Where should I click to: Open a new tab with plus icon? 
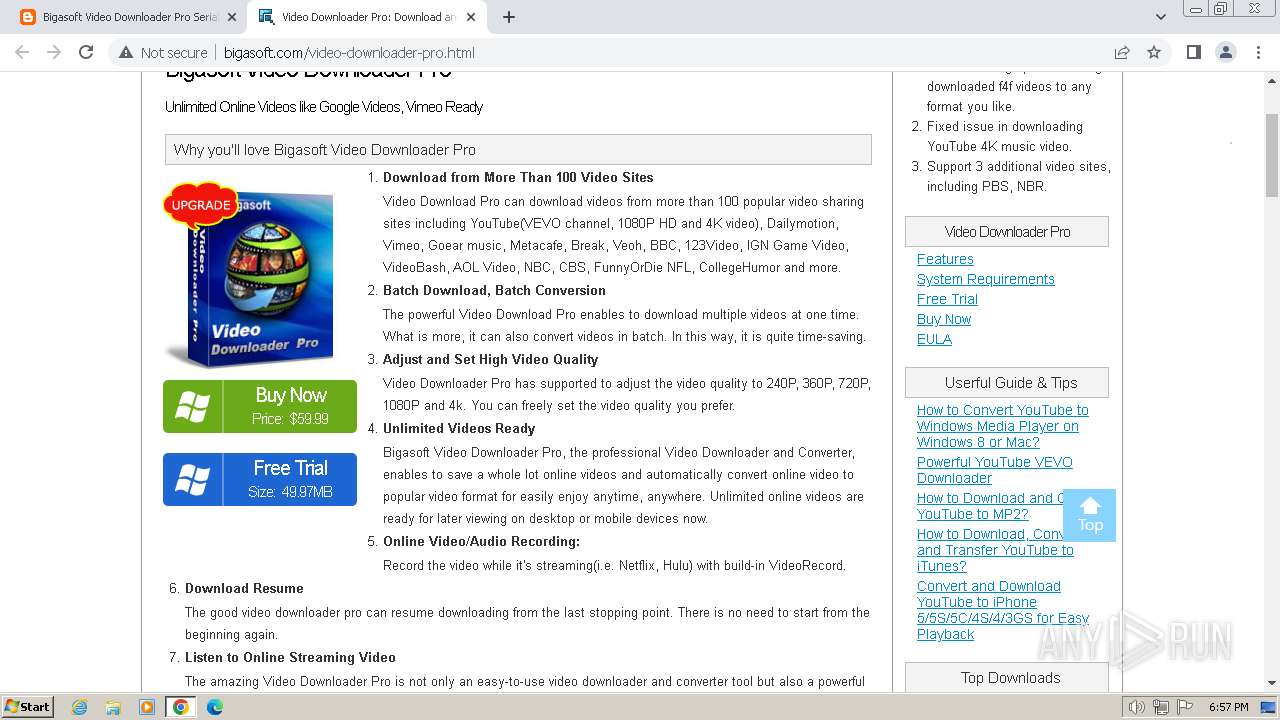[x=509, y=17]
